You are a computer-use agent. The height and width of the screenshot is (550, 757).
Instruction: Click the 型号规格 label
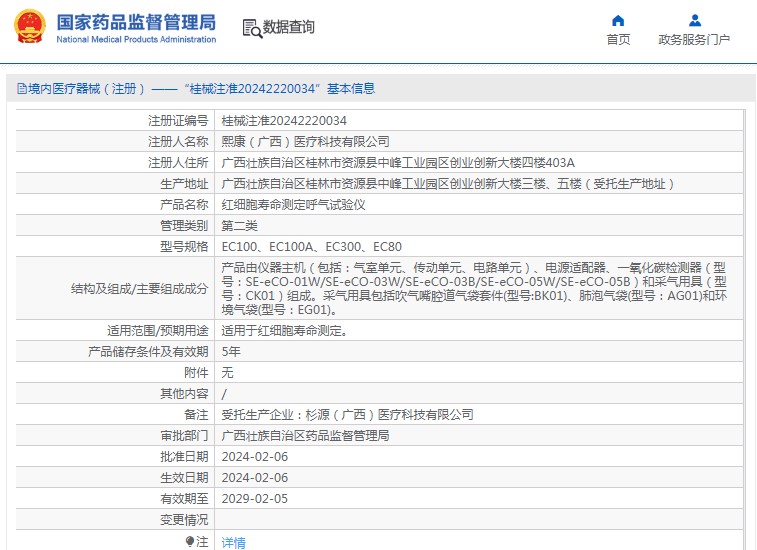click(184, 247)
